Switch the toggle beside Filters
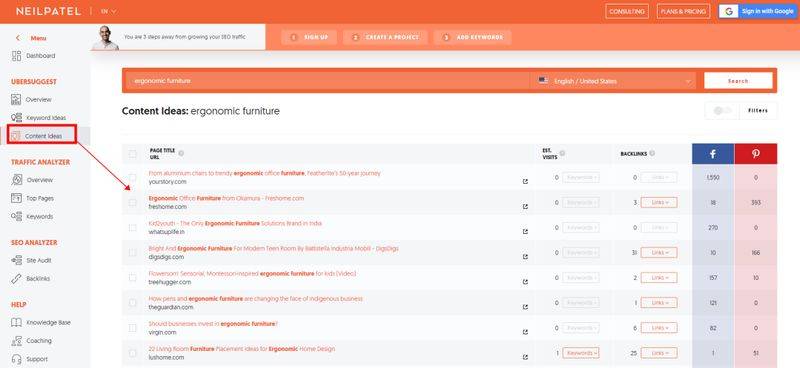This screenshot has width=800, height=368. (x=722, y=111)
